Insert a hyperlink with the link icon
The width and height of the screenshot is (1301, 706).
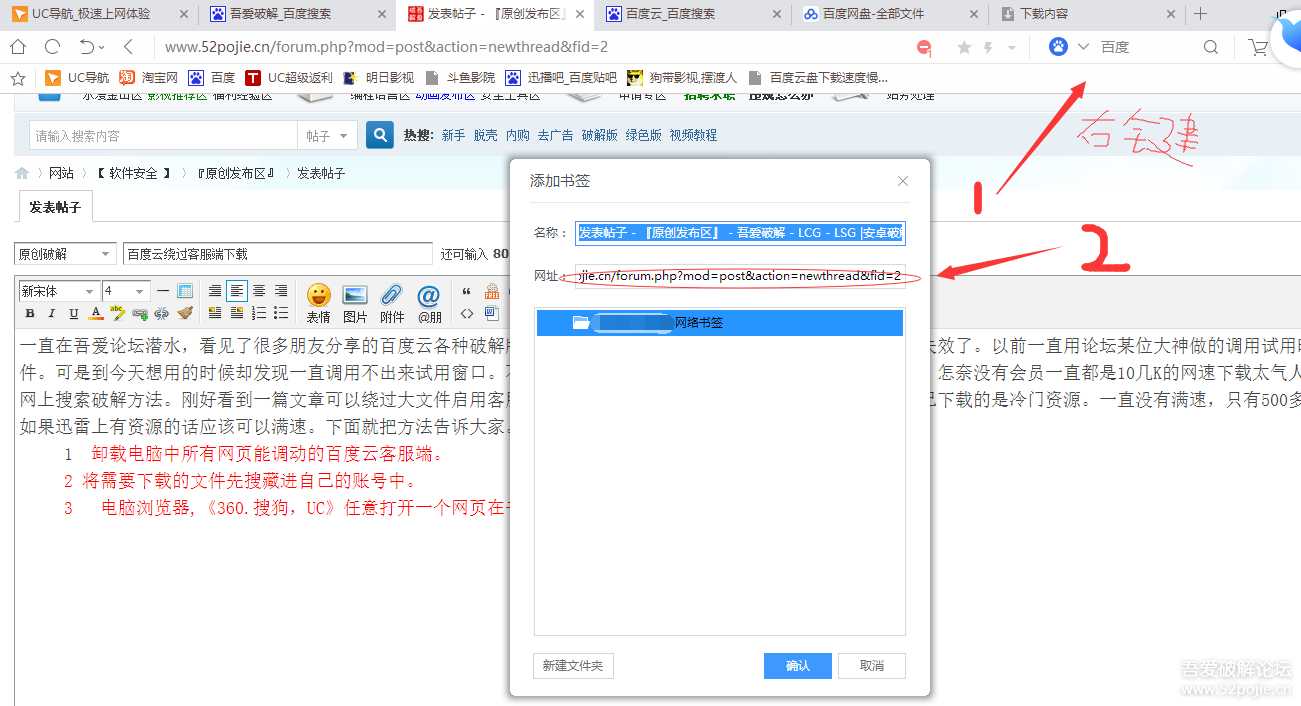pyautogui.click(x=140, y=313)
